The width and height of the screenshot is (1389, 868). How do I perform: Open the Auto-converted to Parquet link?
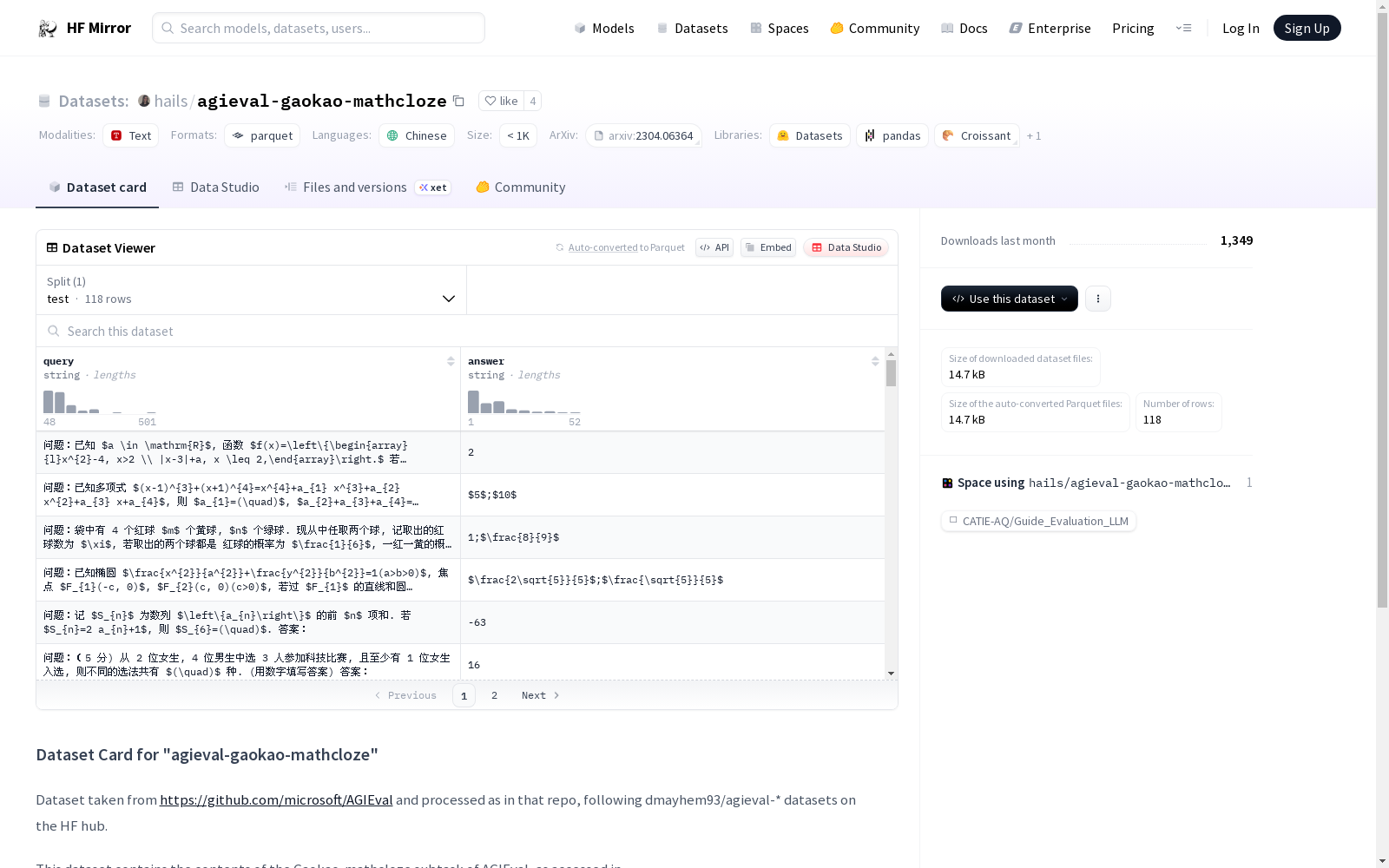pos(621,247)
